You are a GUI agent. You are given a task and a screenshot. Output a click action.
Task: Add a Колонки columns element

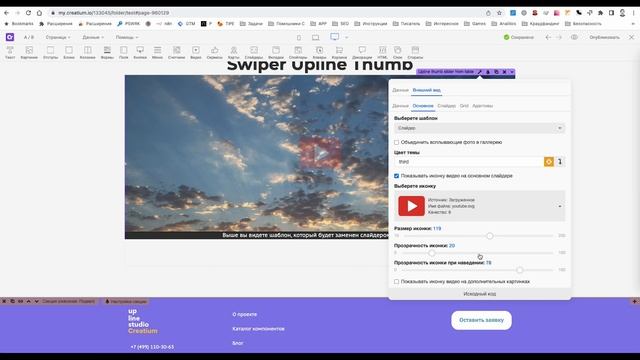87,53
